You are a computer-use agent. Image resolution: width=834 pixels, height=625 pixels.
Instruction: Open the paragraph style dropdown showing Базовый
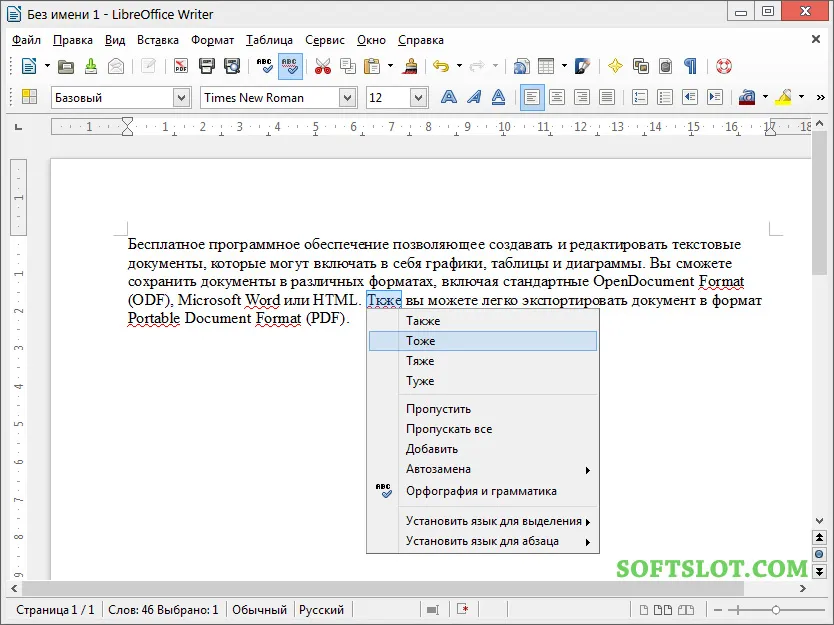coord(181,98)
